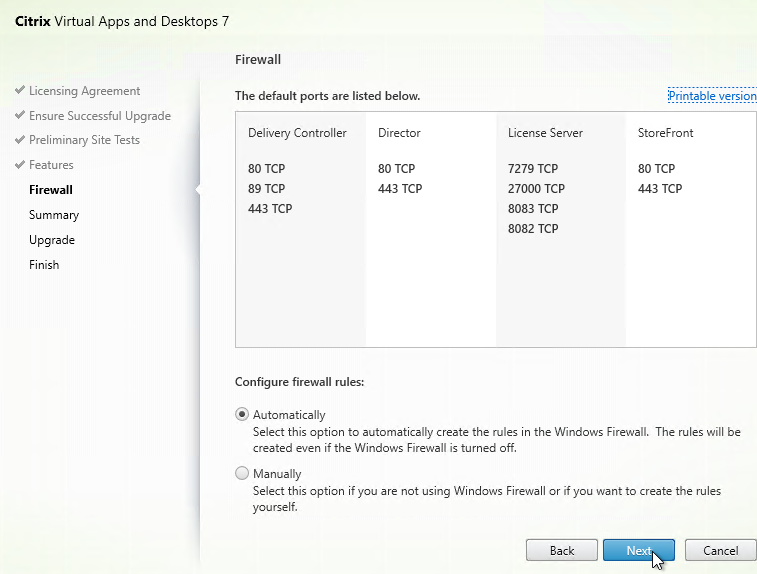This screenshot has height=574, width=757.
Task: Click 443 TCP under StoreFront
Action: [x=660, y=189]
